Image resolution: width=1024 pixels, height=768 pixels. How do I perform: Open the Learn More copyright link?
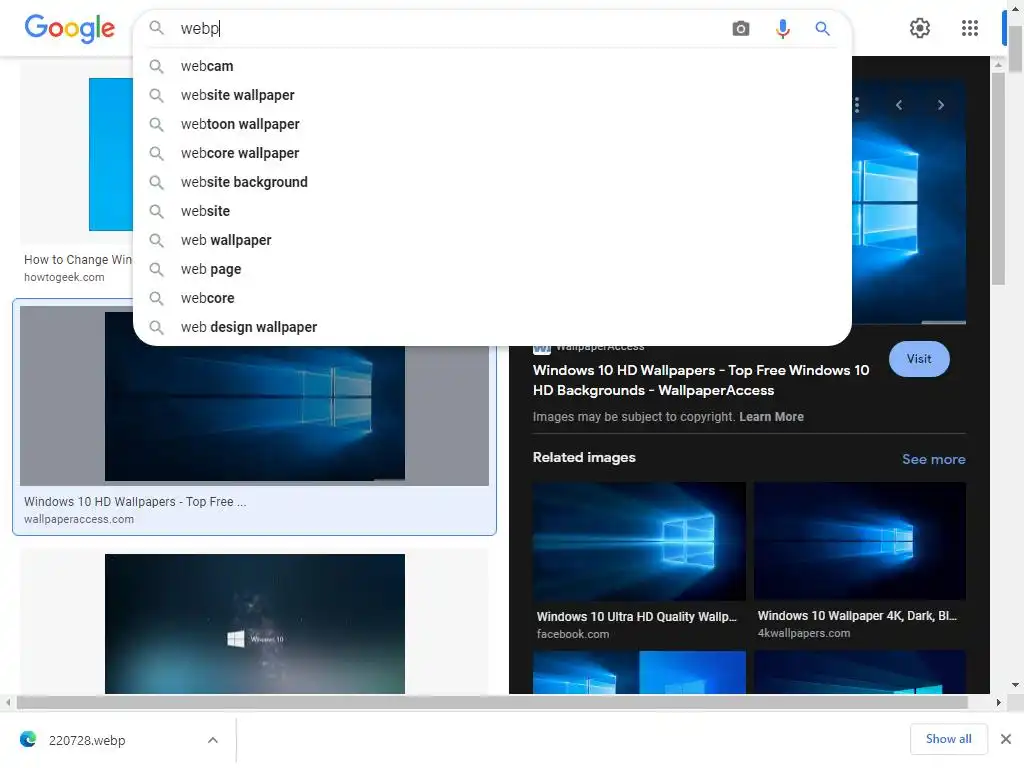pyautogui.click(x=771, y=417)
